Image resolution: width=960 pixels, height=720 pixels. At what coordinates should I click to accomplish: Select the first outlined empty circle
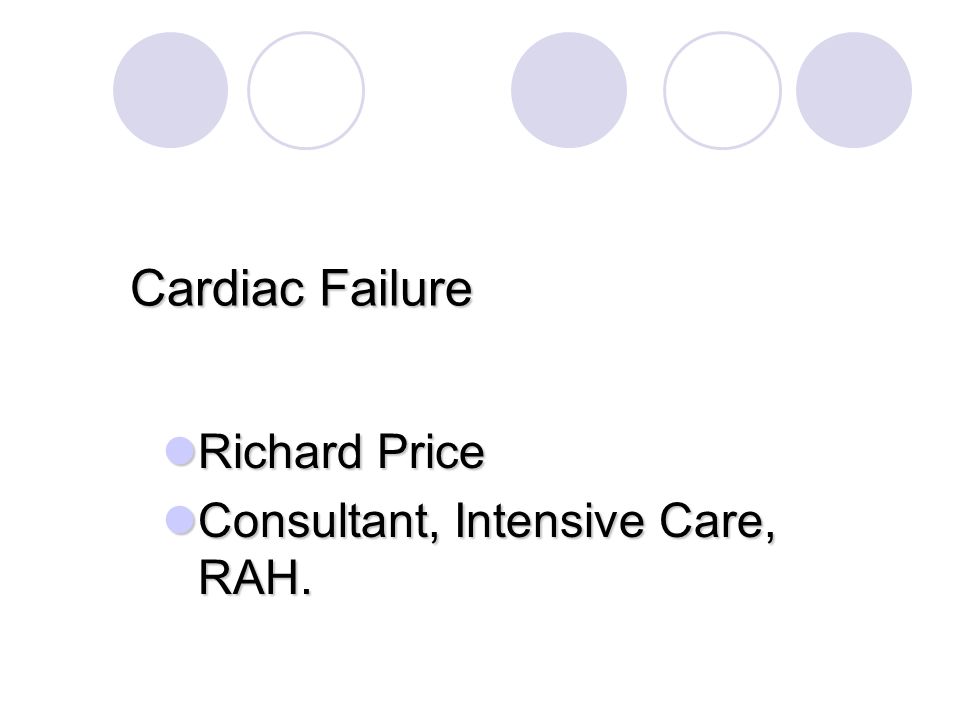[x=306, y=90]
